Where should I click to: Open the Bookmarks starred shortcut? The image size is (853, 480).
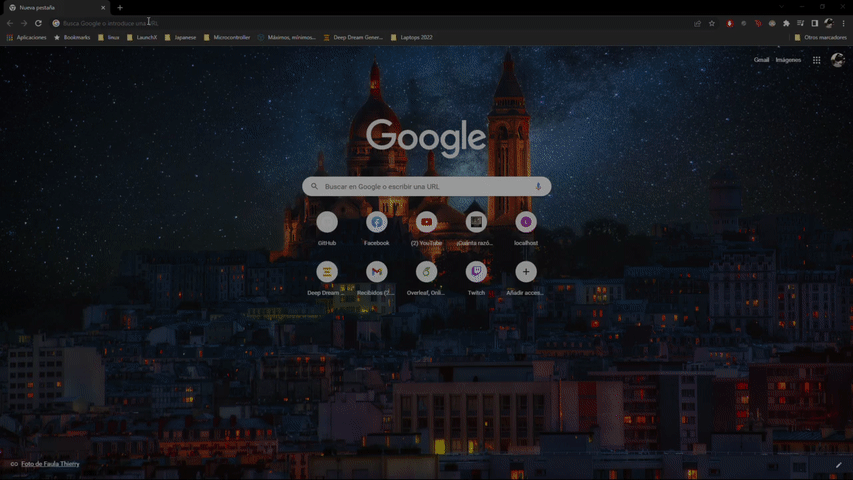pos(72,38)
